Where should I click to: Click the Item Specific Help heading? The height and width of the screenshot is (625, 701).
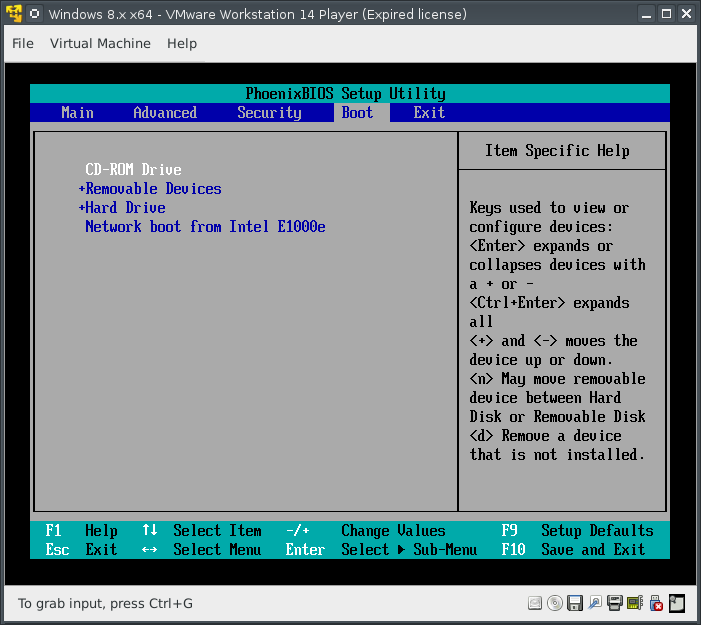pyautogui.click(x=557, y=151)
